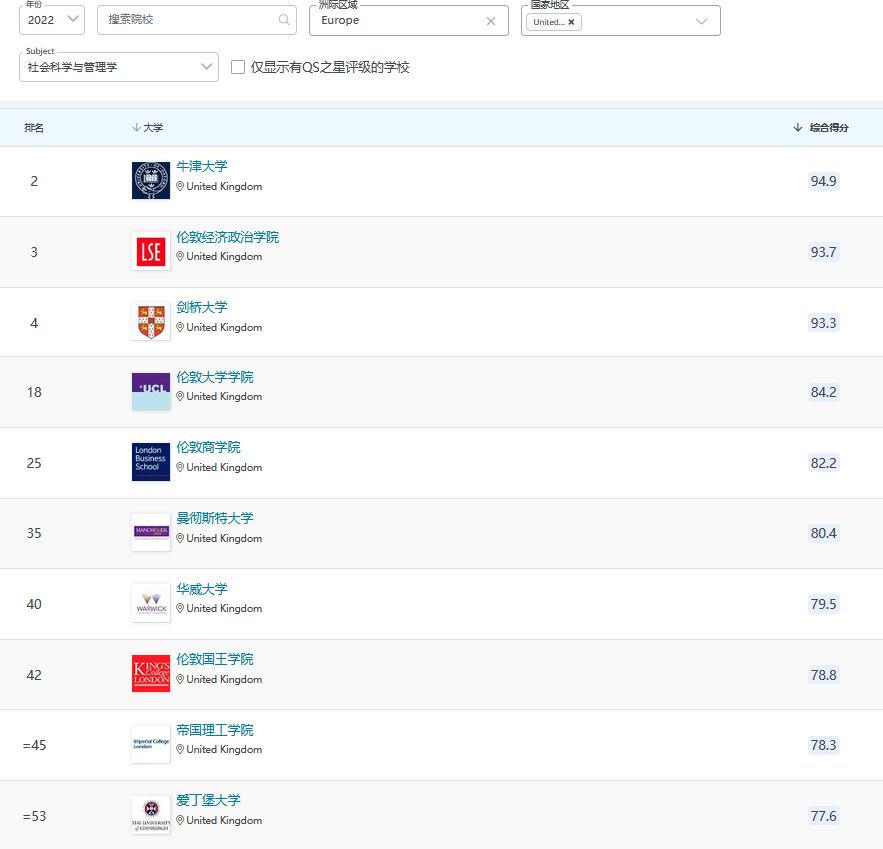Open the Subject dropdown

pyautogui.click(x=119, y=67)
